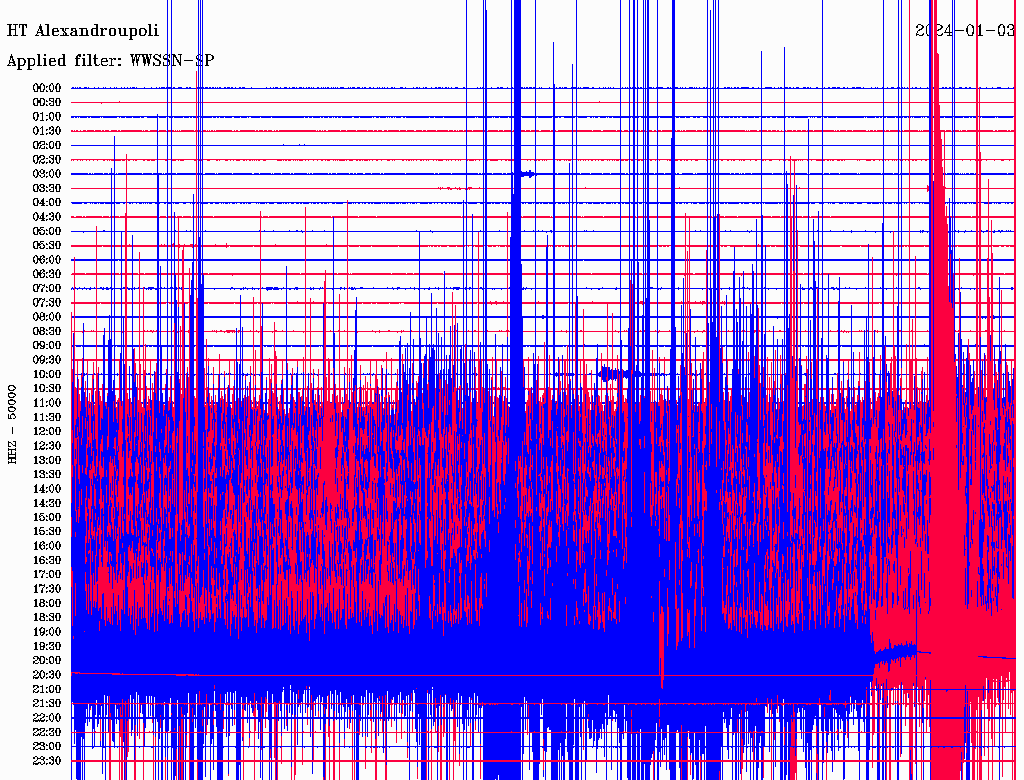Screen dimensions: 1024x780
Task: Click the 07:30 time label
Action: [x=47, y=303]
